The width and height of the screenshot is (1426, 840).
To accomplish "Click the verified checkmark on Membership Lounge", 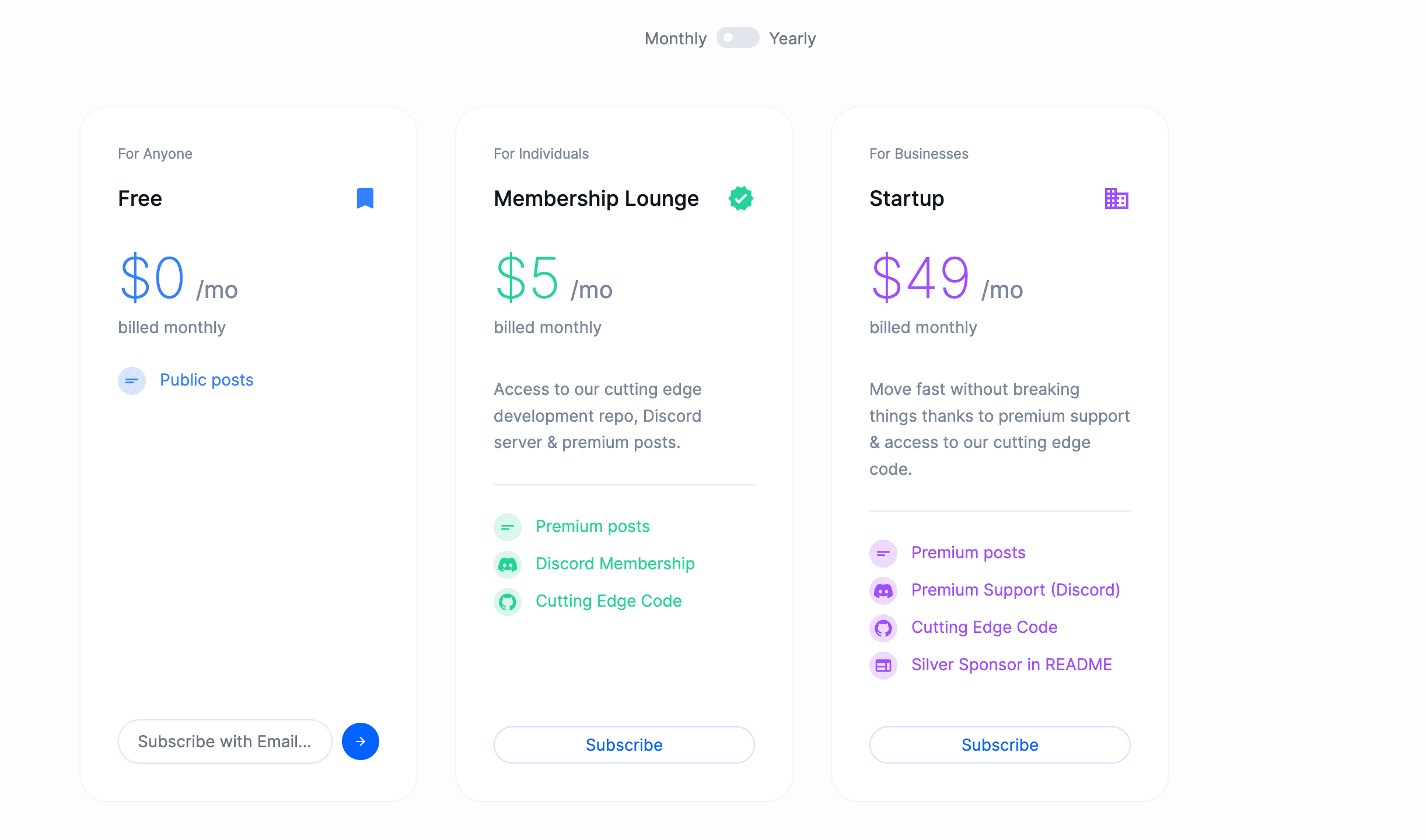I will pyautogui.click(x=741, y=198).
